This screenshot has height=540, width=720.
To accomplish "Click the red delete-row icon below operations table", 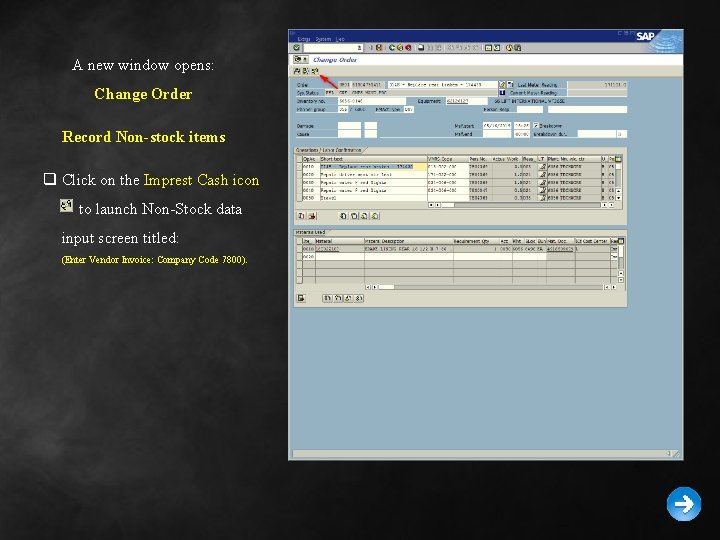I will 312,216.
